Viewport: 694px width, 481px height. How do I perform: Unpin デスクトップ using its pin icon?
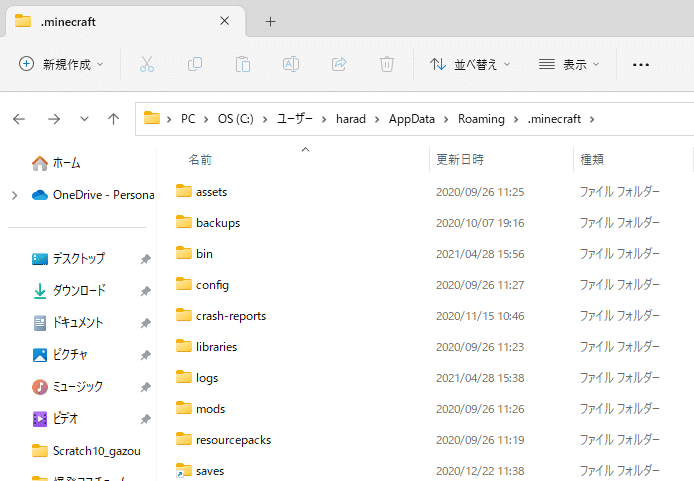pos(146,259)
